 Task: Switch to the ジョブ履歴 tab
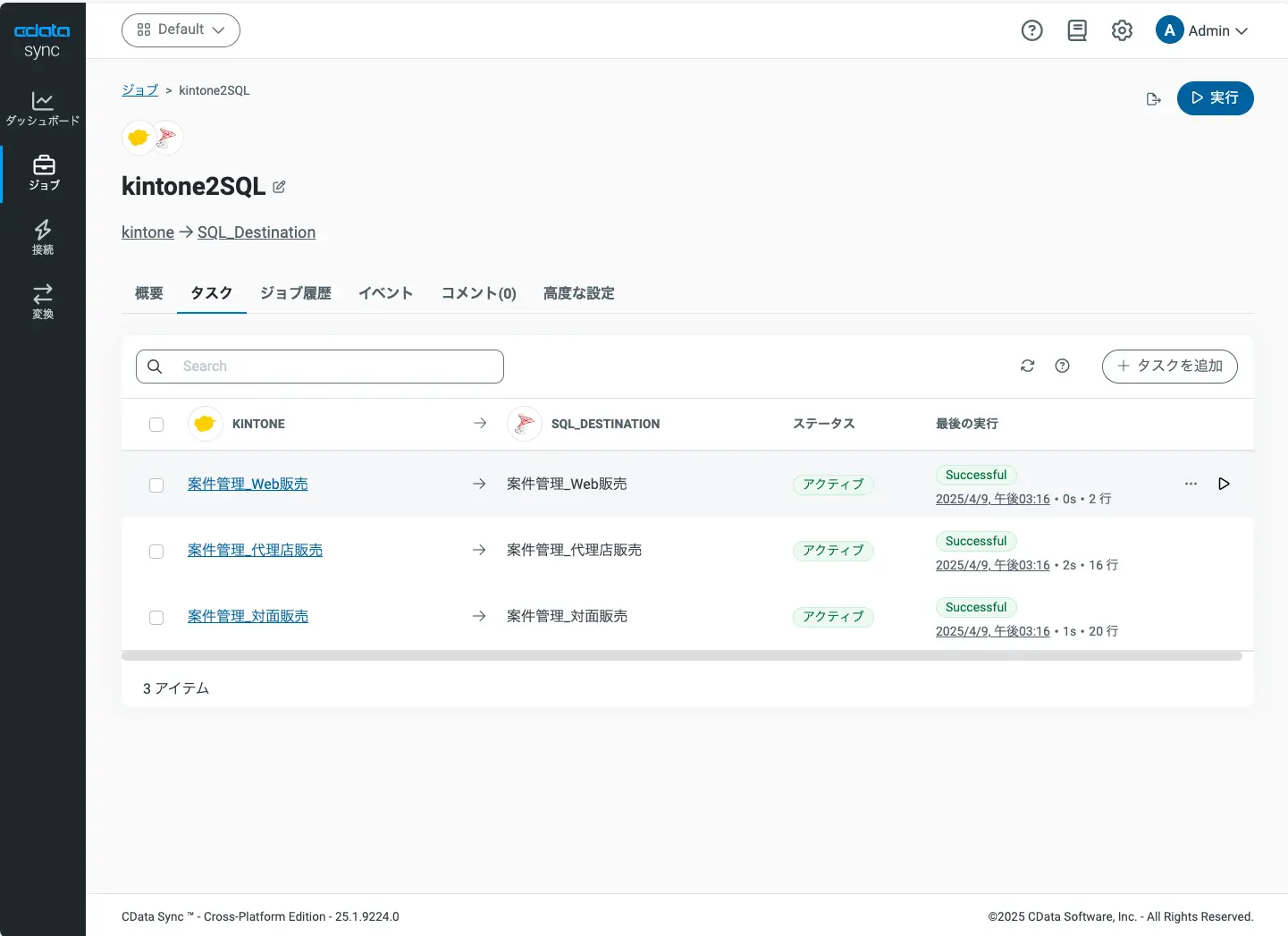pyautogui.click(x=296, y=293)
